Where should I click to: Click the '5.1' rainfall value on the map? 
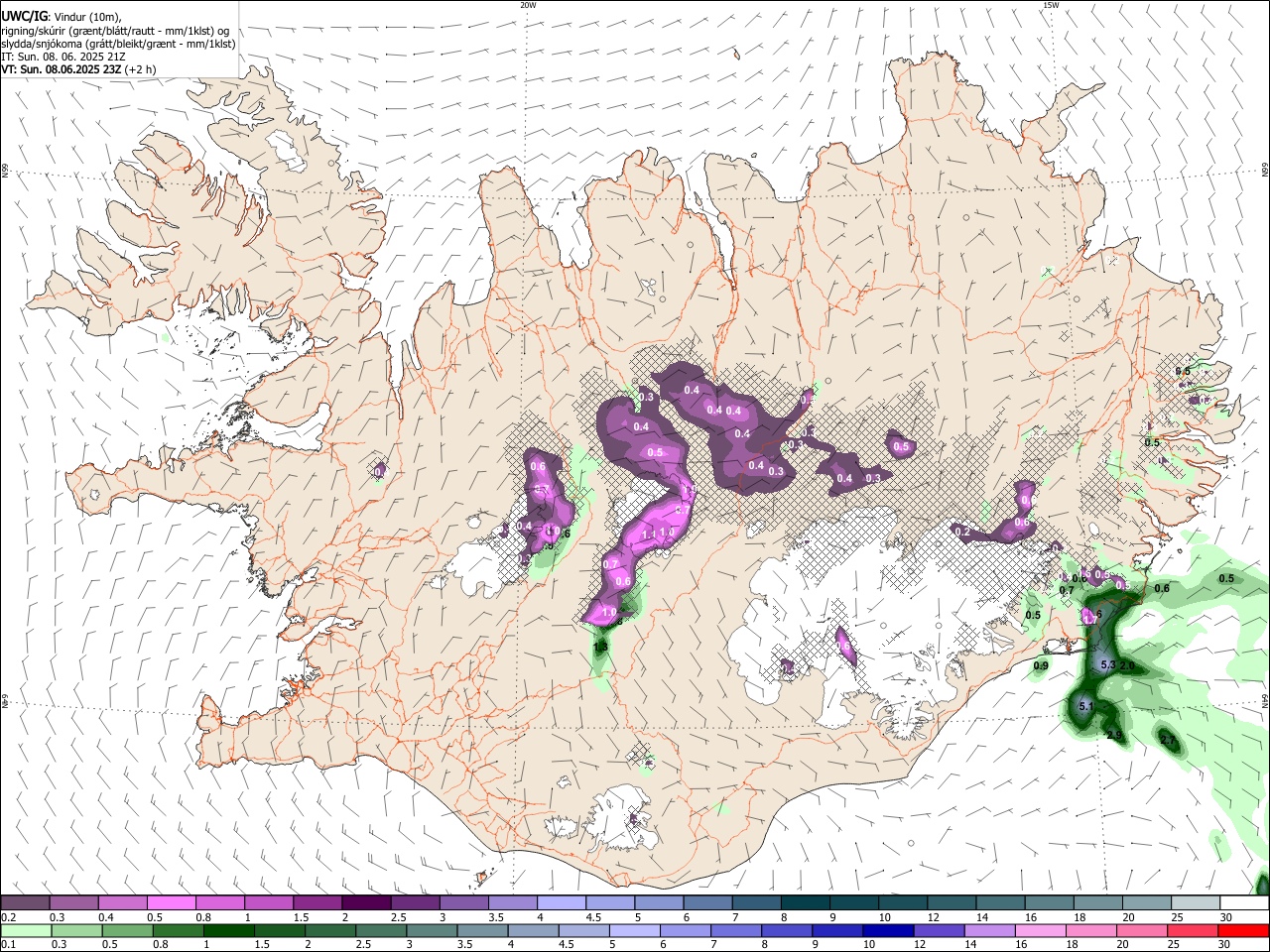point(1085,706)
